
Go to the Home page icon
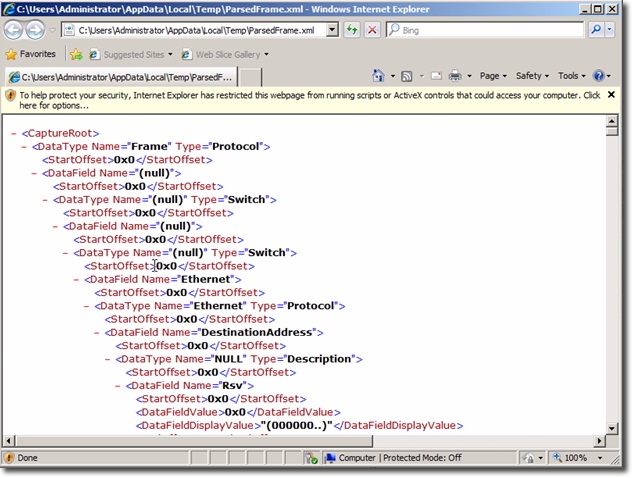[x=378, y=75]
